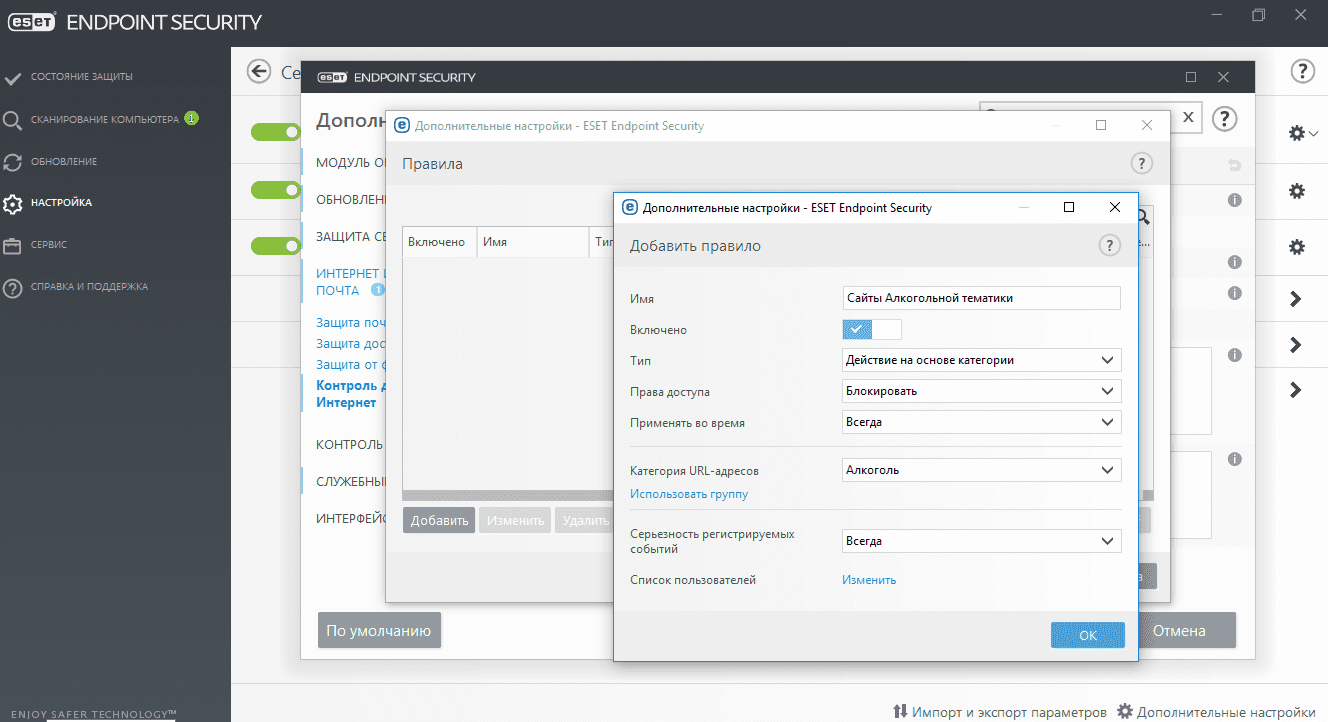Switch the middle green toggle in main window
The width and height of the screenshot is (1328, 722).
[276, 190]
